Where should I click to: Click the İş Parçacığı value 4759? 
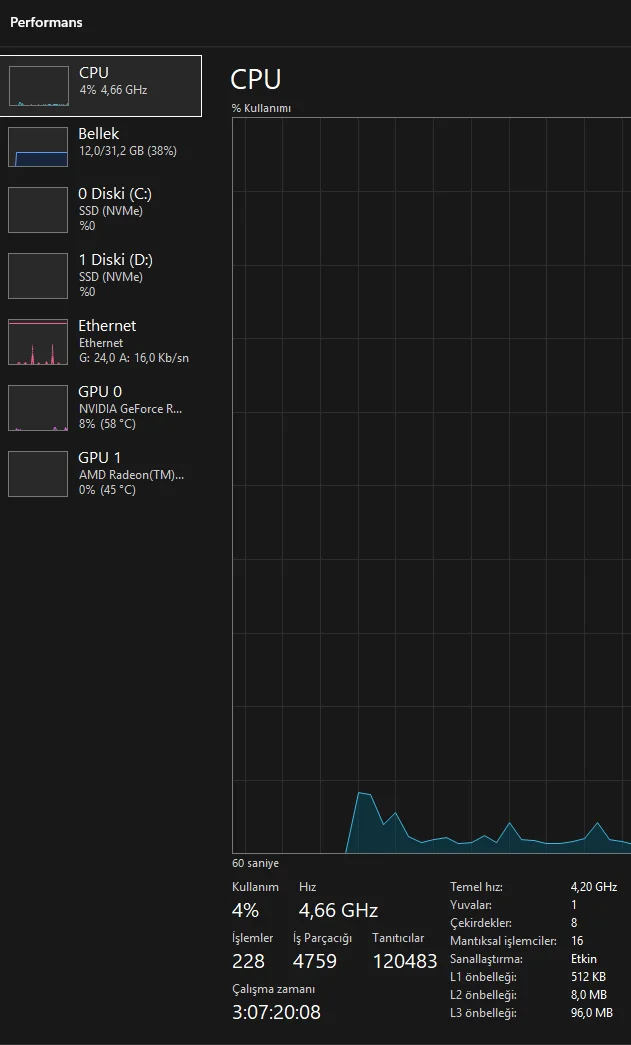coord(315,961)
